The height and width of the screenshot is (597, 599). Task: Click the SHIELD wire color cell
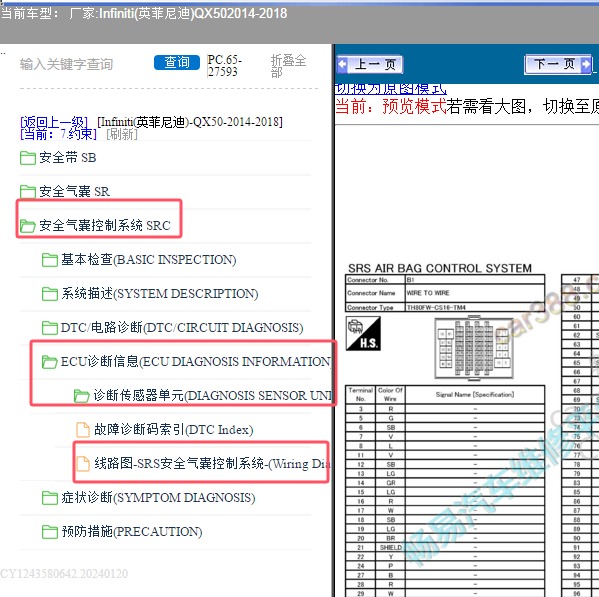click(390, 547)
